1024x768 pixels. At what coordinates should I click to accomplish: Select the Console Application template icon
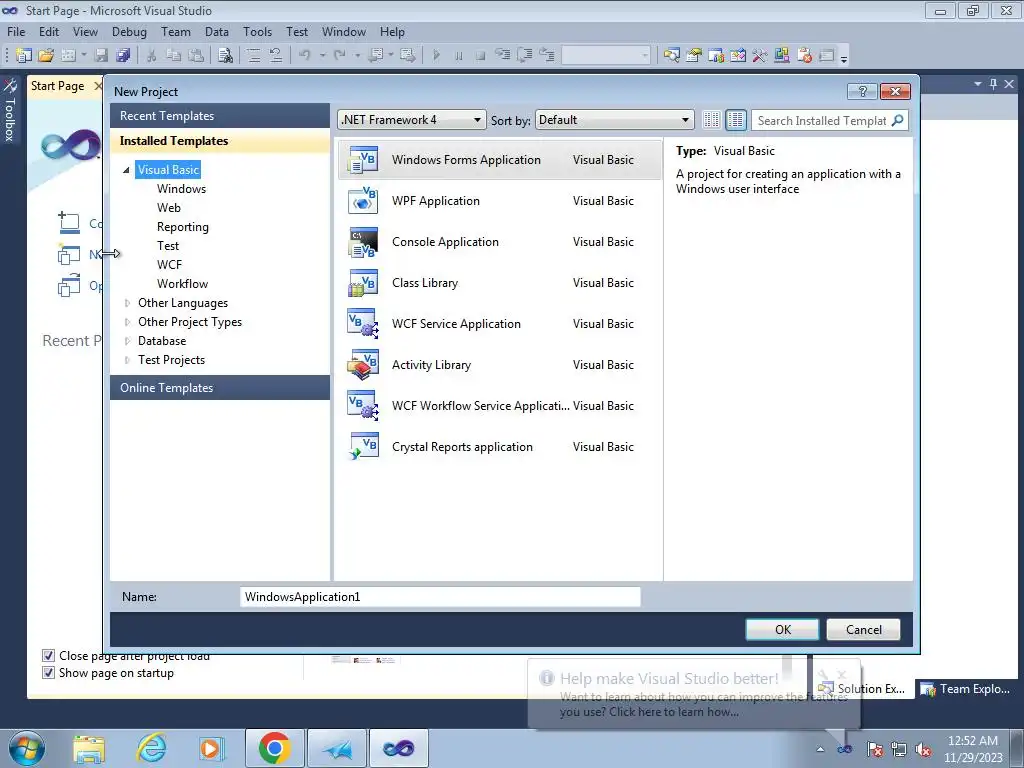[x=363, y=242]
